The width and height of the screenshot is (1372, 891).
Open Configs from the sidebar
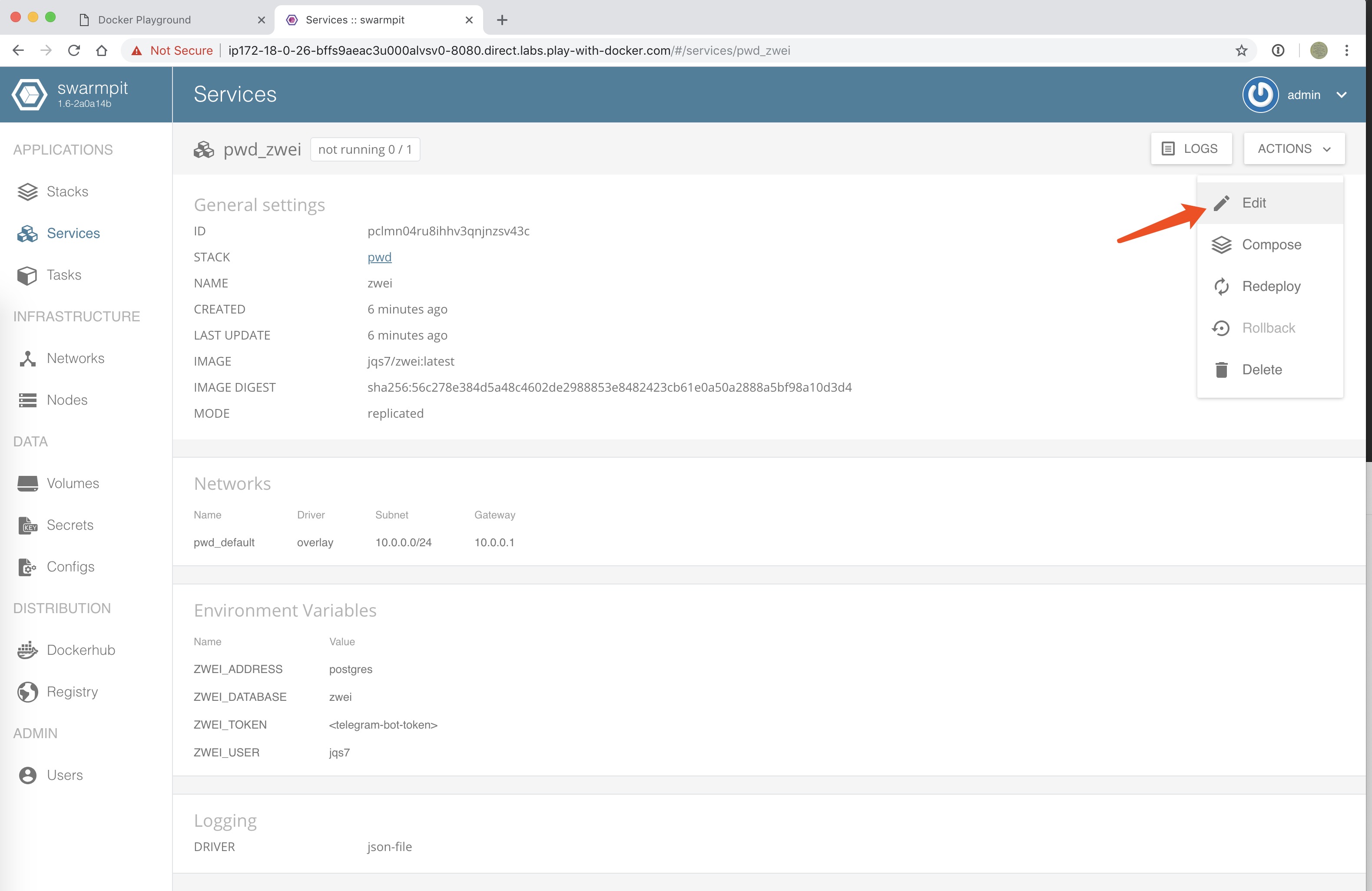coord(70,567)
